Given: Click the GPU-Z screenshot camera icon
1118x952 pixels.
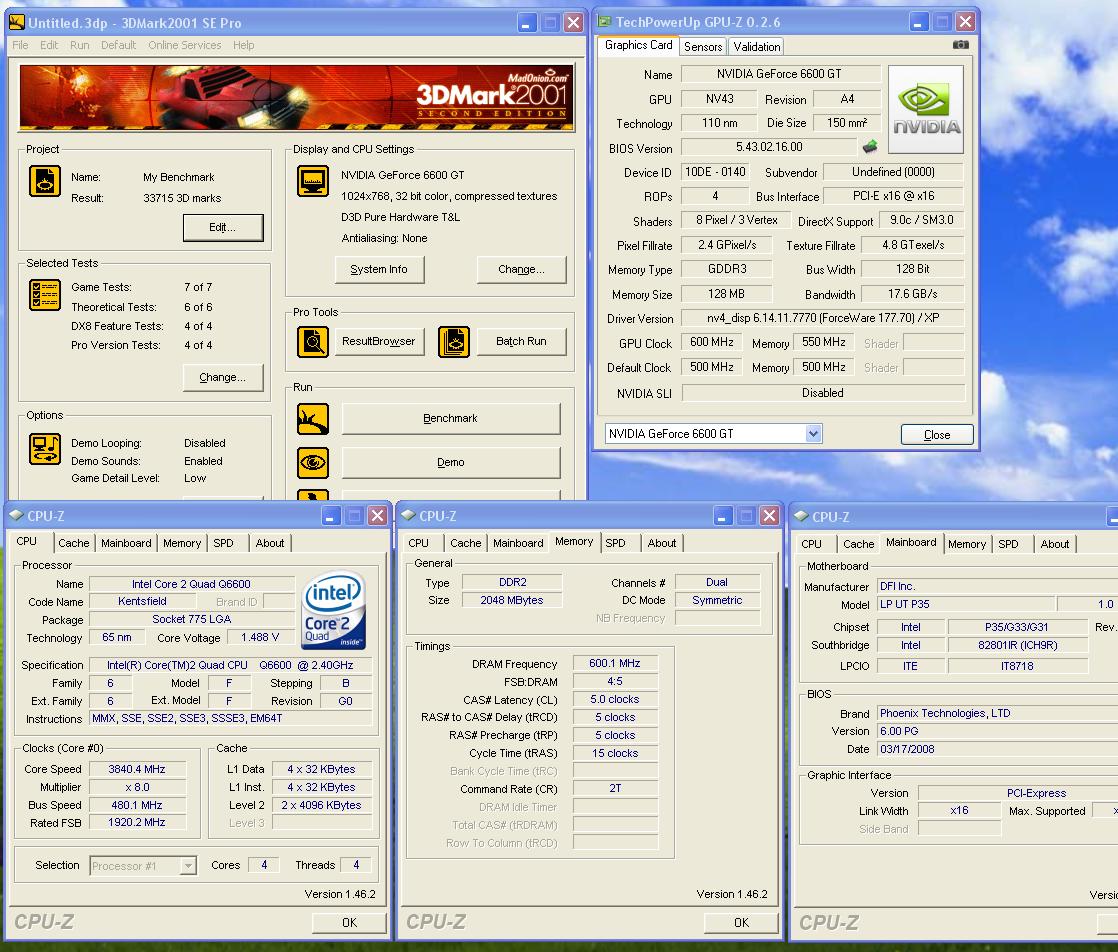Looking at the screenshot, I should click(960, 45).
